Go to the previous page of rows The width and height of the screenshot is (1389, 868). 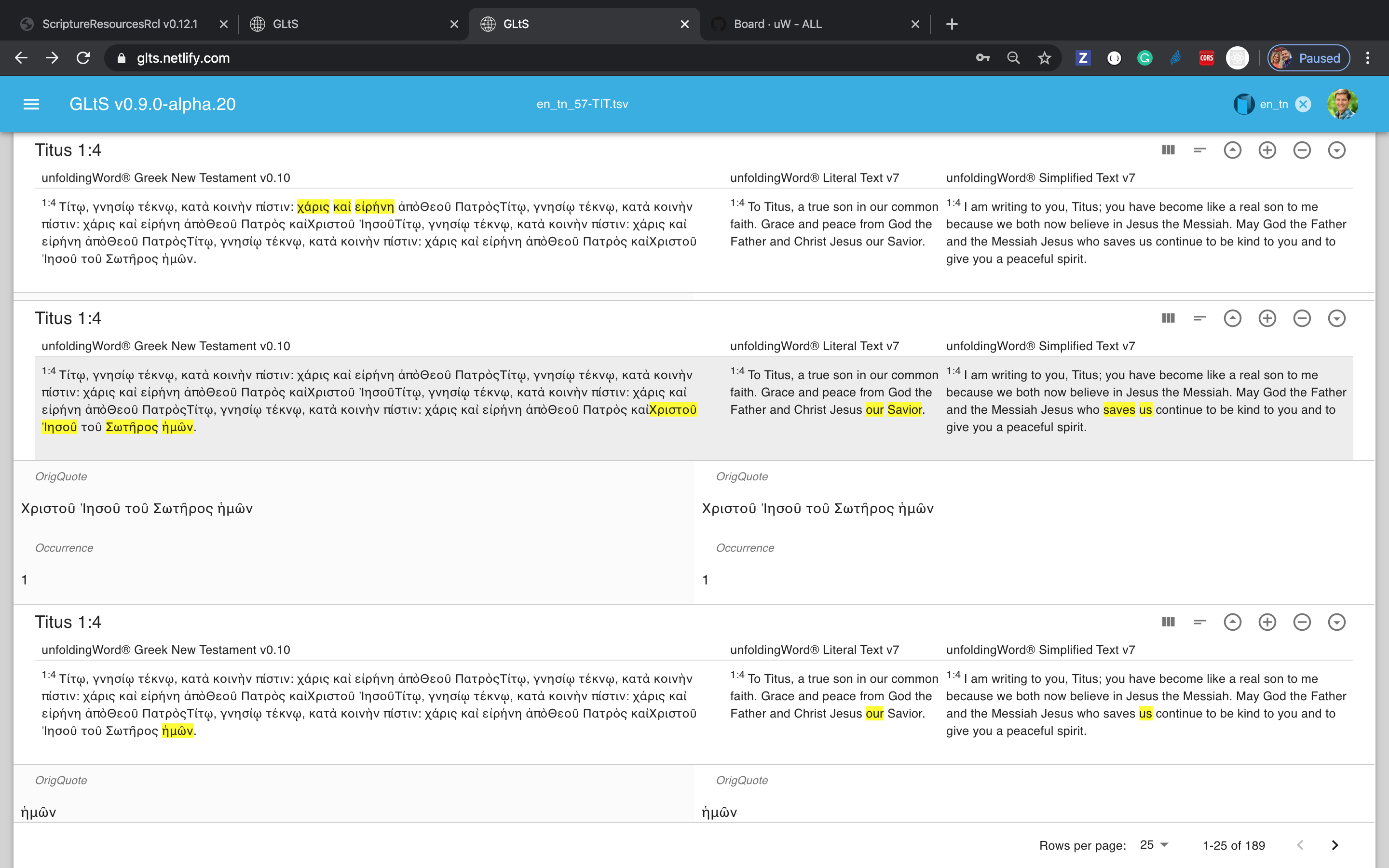coord(1300,845)
